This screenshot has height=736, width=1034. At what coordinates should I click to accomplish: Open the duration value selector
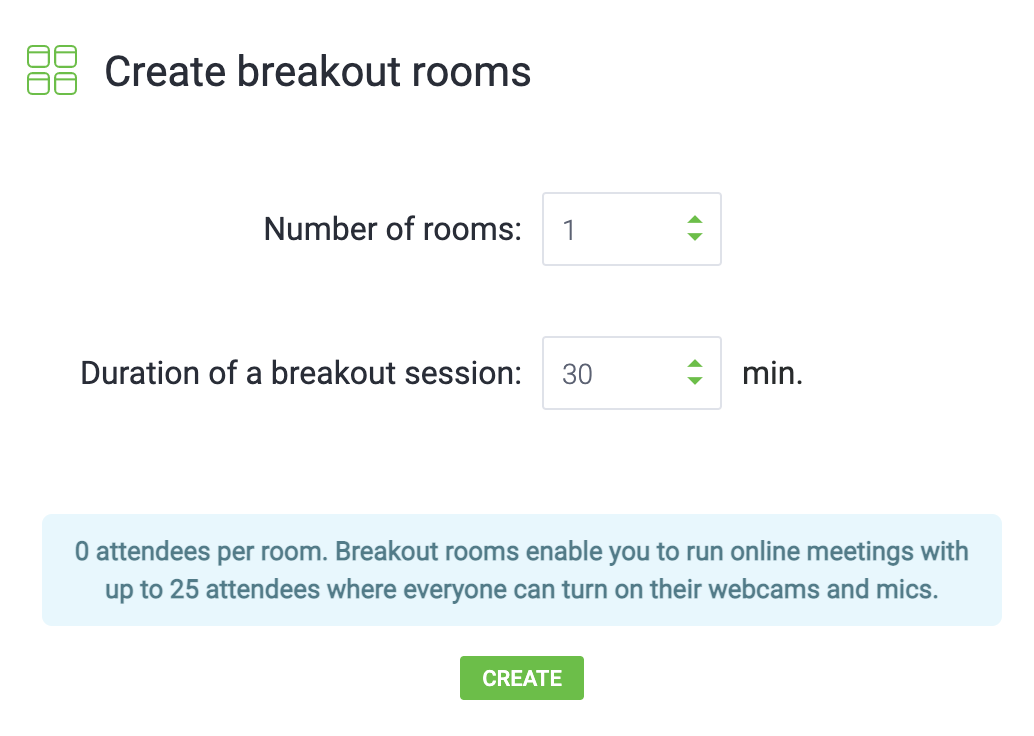620,373
